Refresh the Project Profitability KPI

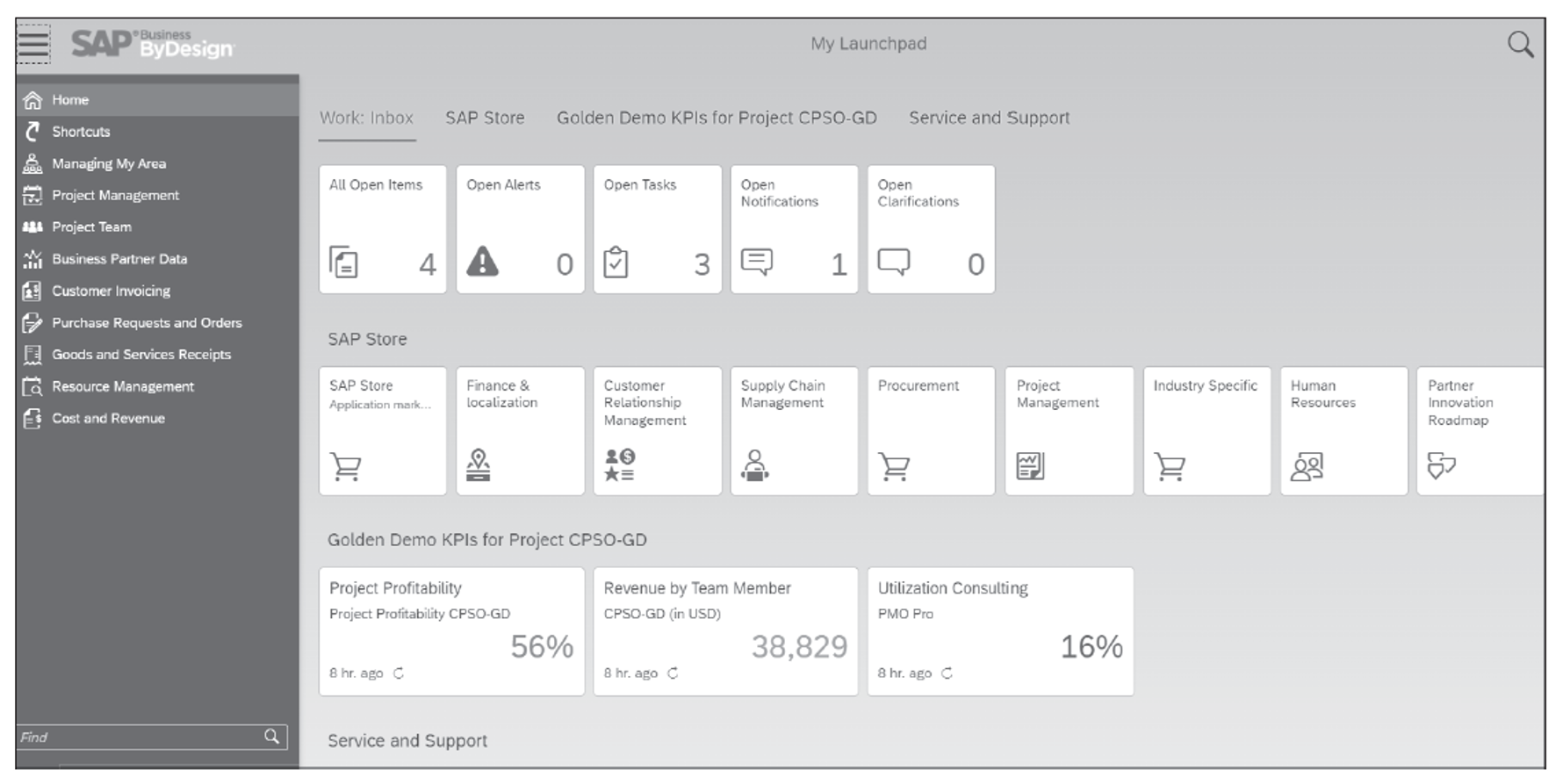399,673
